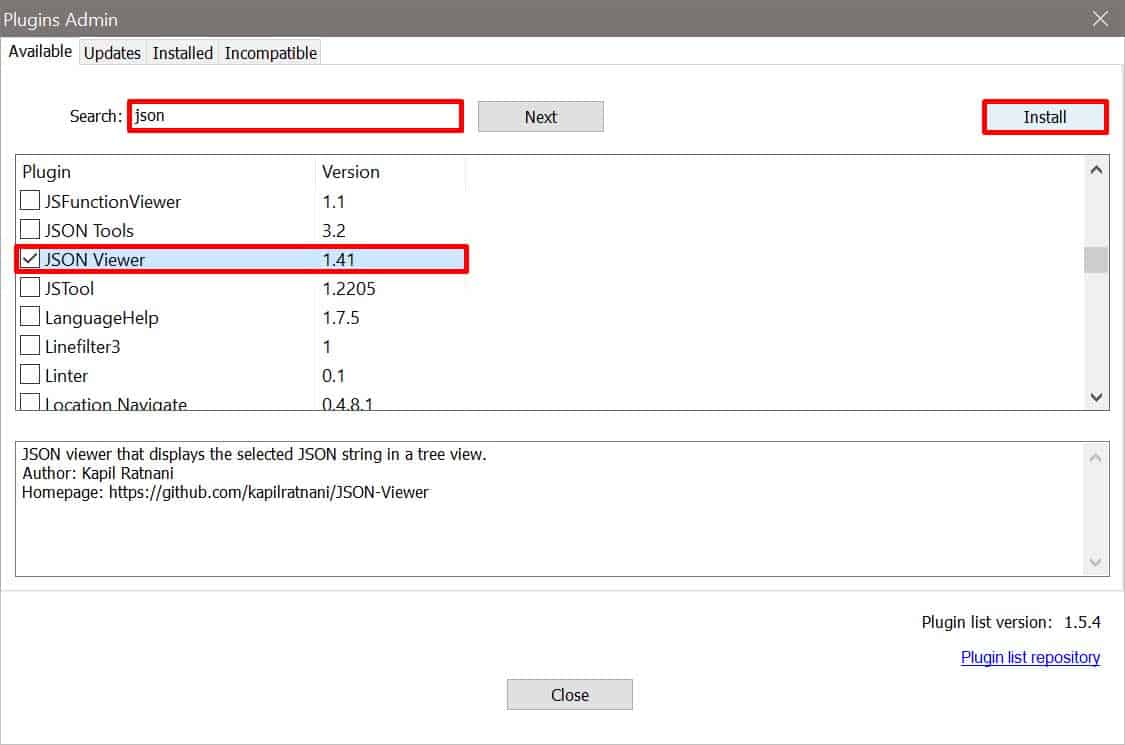Check the Linefilter3 checkbox

pyautogui.click(x=30, y=346)
